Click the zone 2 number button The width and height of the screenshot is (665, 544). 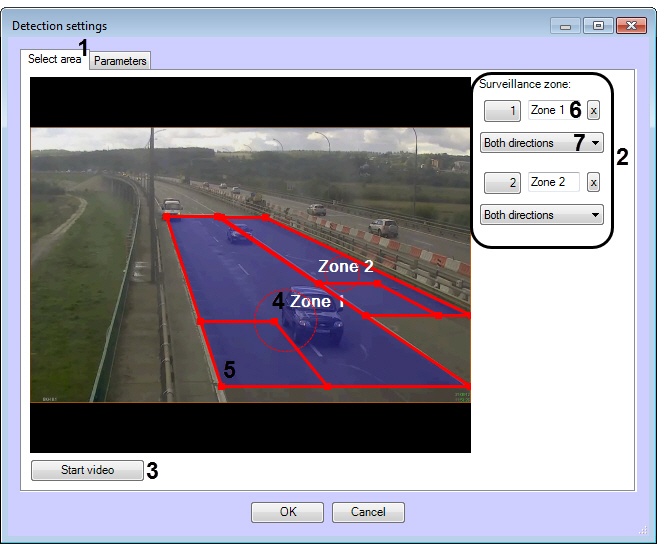point(502,183)
